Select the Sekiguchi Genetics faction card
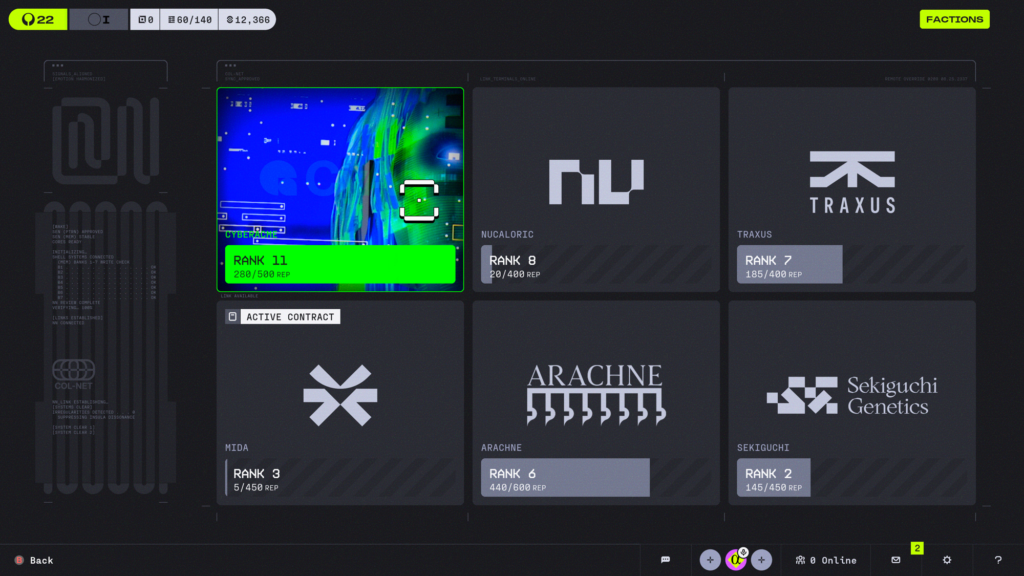 [851, 402]
